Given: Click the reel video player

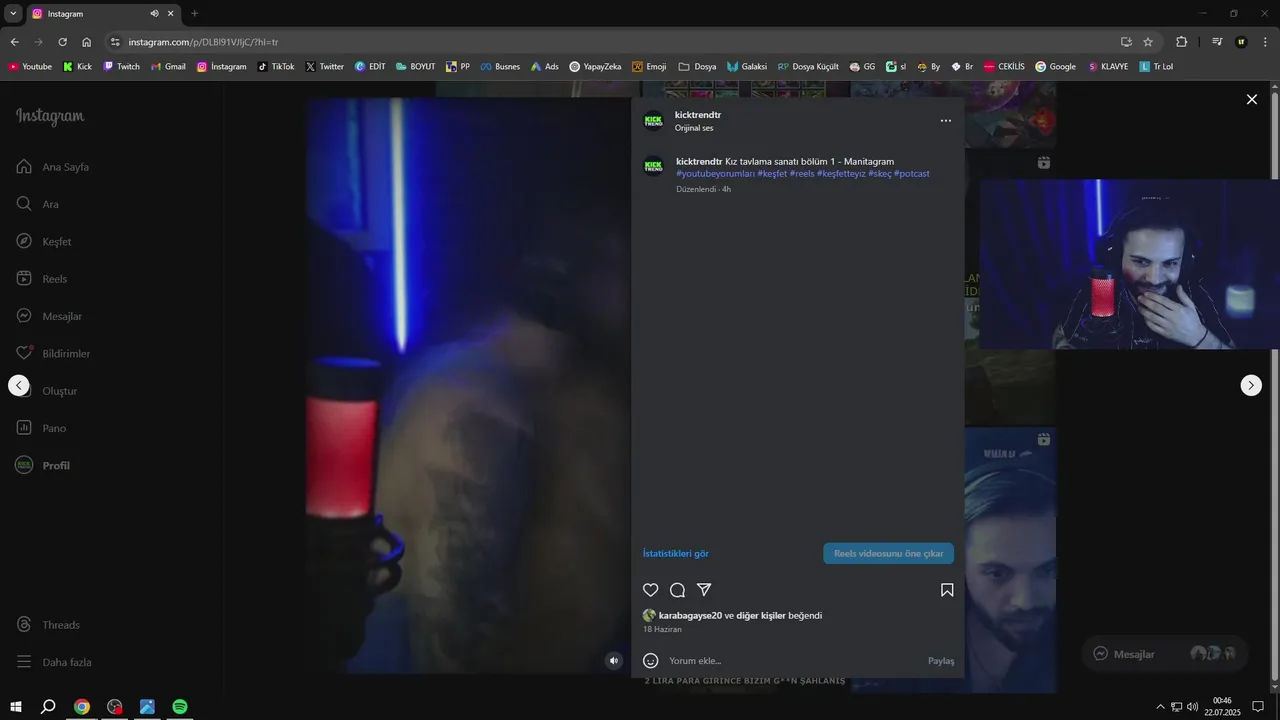Looking at the screenshot, I should [x=468, y=385].
